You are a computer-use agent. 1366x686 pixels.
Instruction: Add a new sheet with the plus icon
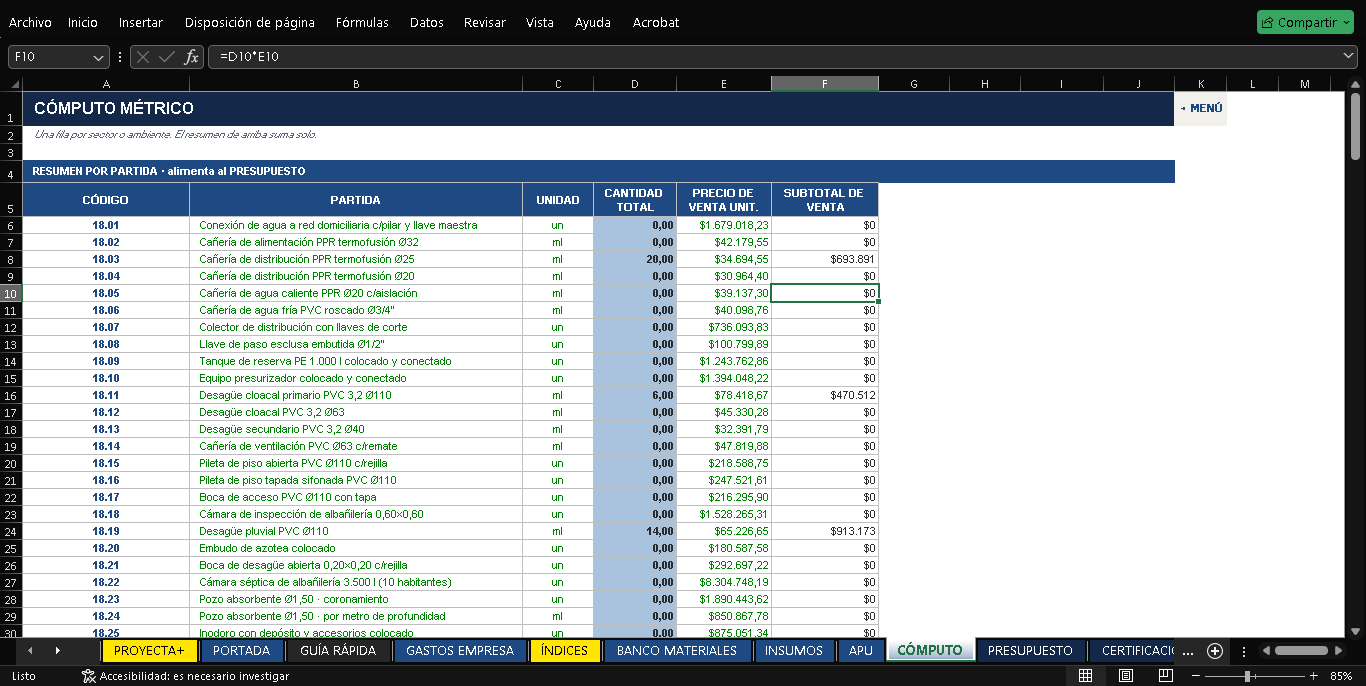[1215, 651]
